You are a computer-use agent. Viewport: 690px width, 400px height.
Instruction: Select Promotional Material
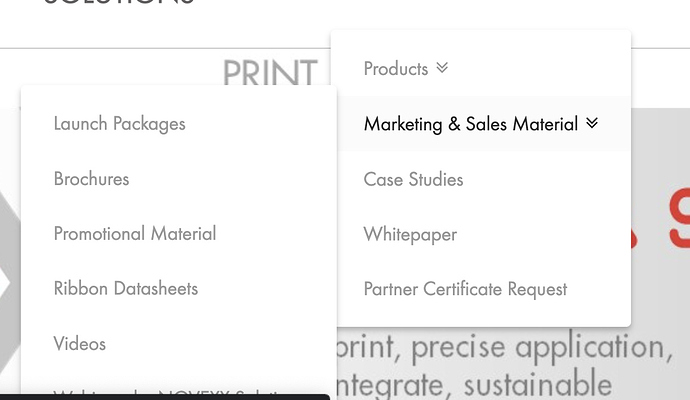(x=135, y=234)
